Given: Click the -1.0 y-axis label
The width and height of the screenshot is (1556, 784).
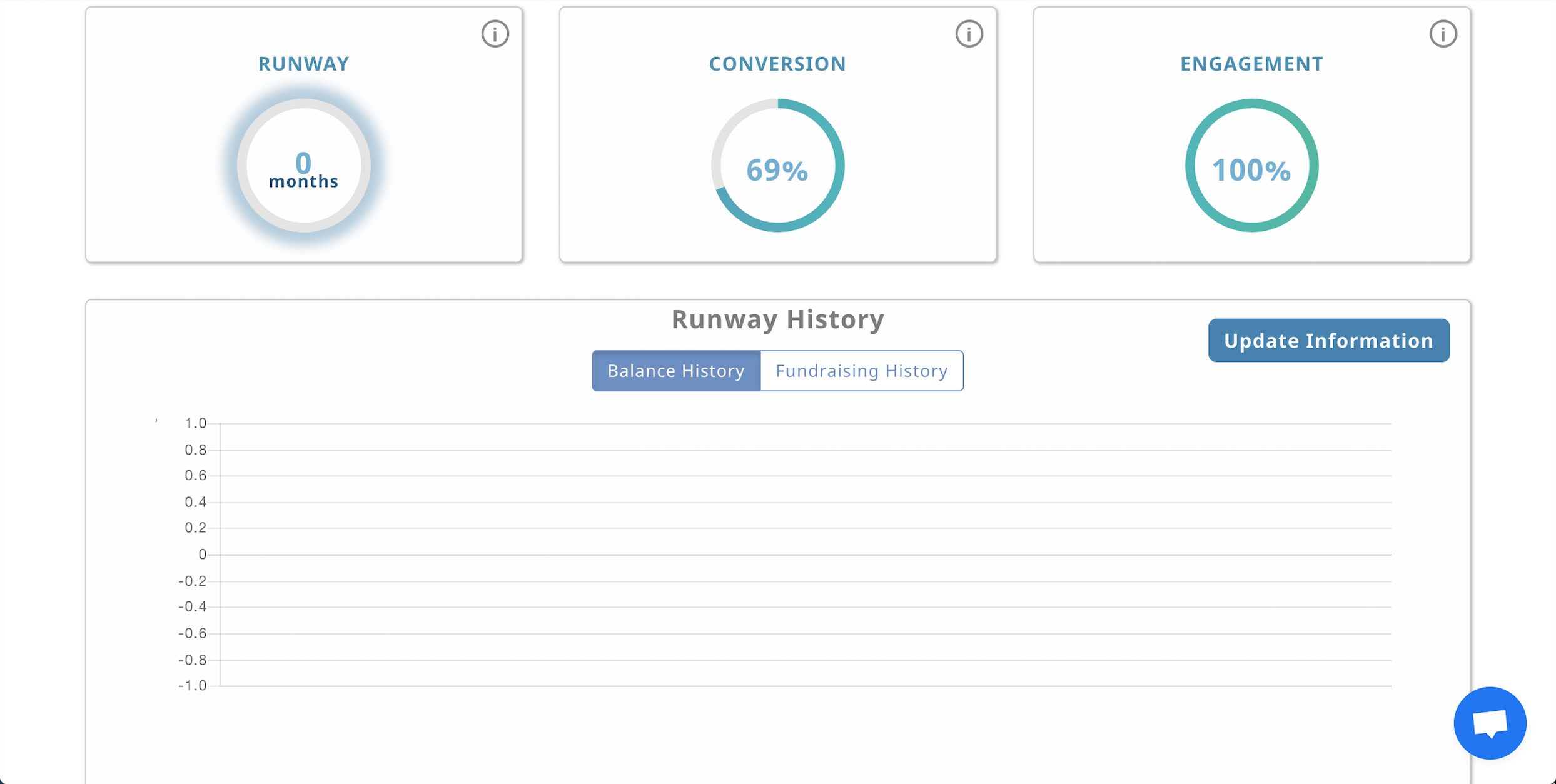Looking at the screenshot, I should (192, 686).
